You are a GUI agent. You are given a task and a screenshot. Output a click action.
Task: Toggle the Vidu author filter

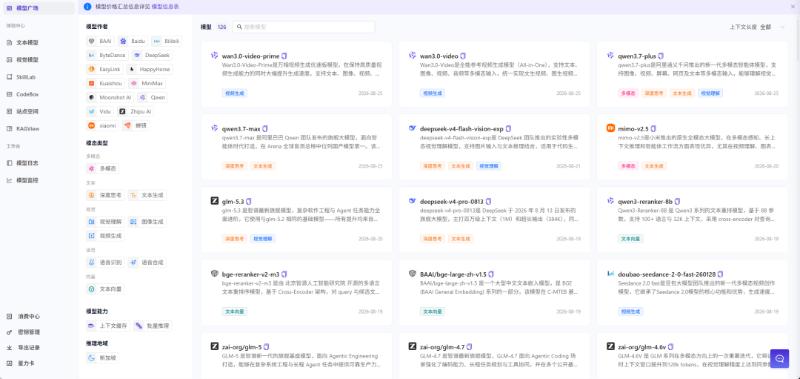pyautogui.click(x=100, y=111)
